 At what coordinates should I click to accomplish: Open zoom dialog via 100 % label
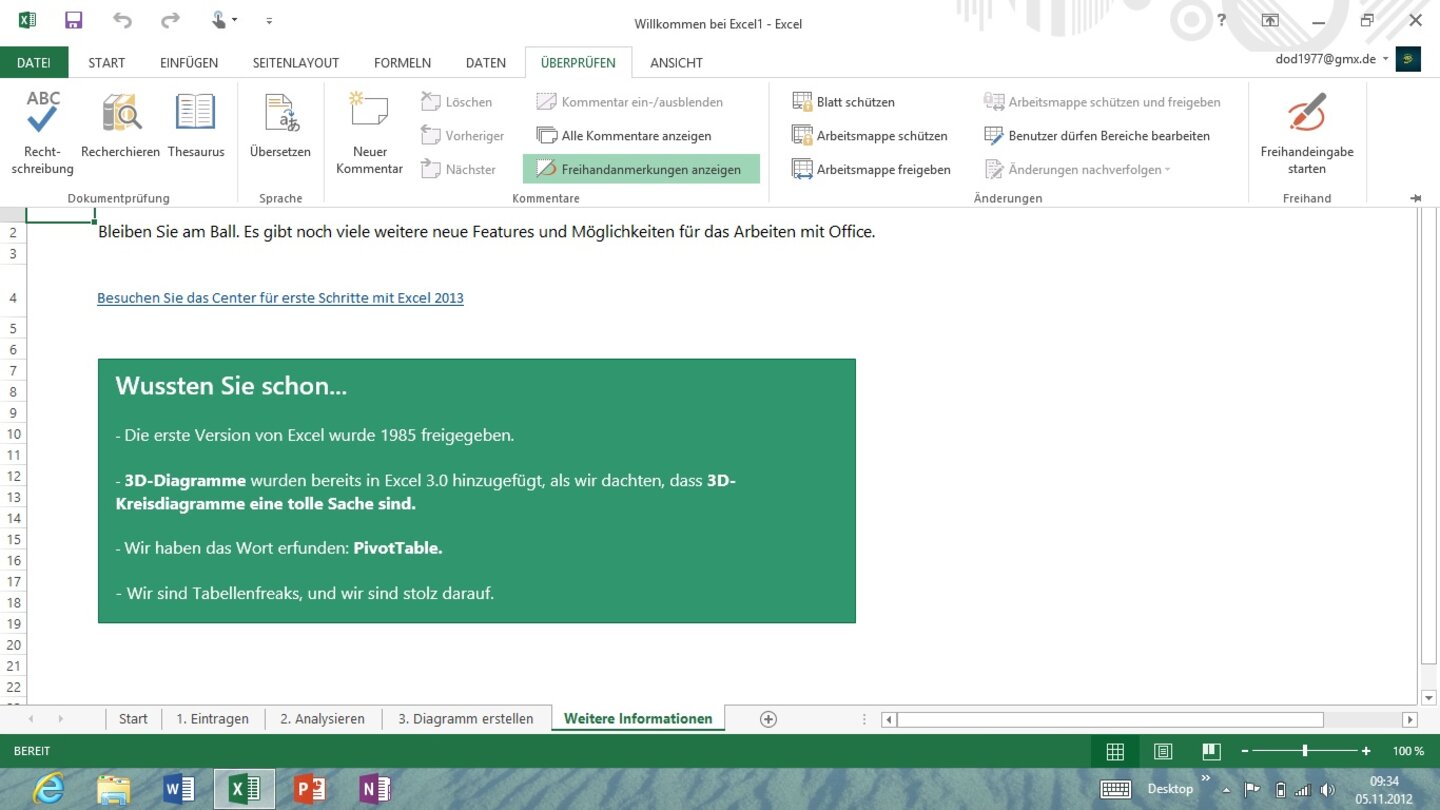click(x=1408, y=751)
